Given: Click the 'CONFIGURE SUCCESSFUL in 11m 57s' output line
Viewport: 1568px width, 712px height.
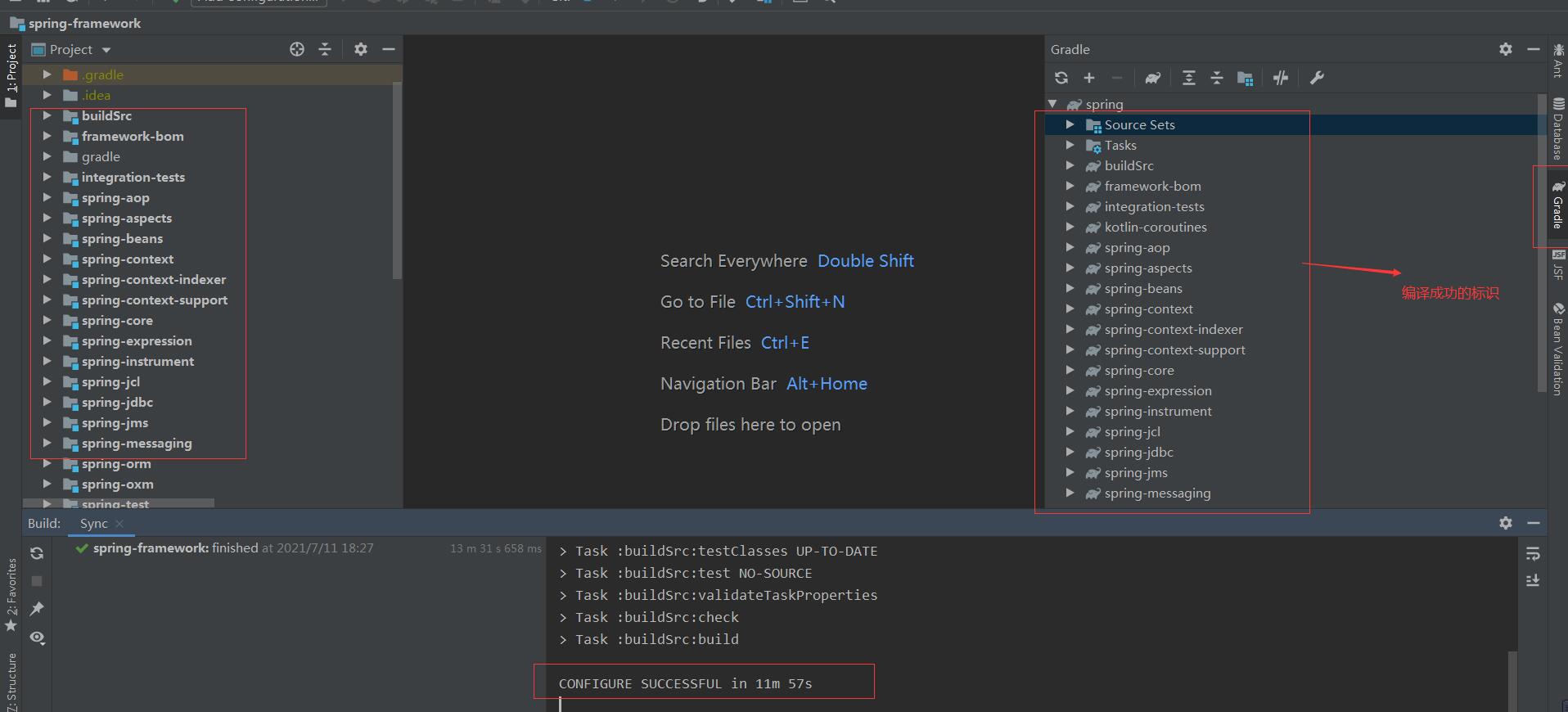Looking at the screenshot, I should click(x=686, y=683).
